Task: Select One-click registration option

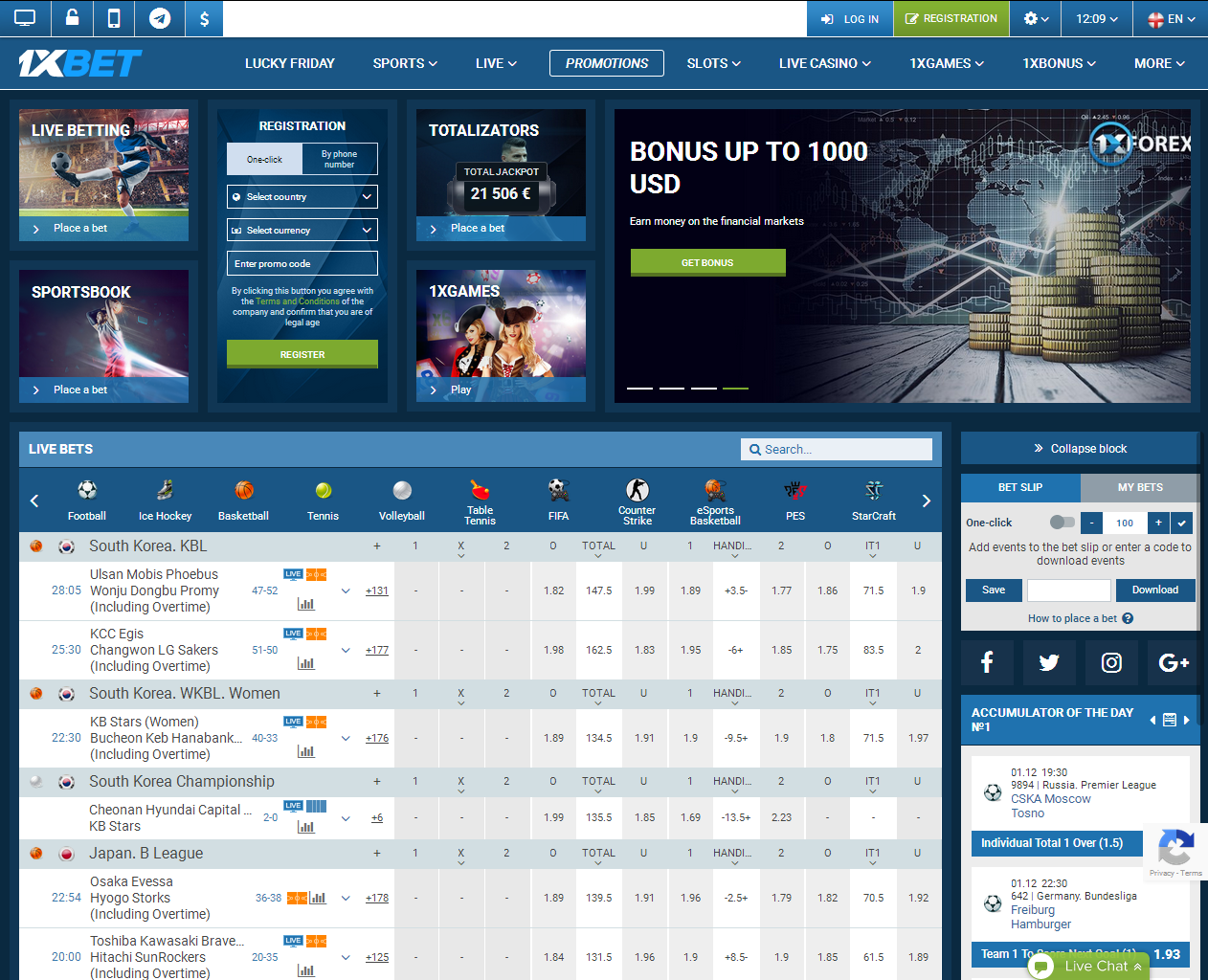Action: click(264, 159)
